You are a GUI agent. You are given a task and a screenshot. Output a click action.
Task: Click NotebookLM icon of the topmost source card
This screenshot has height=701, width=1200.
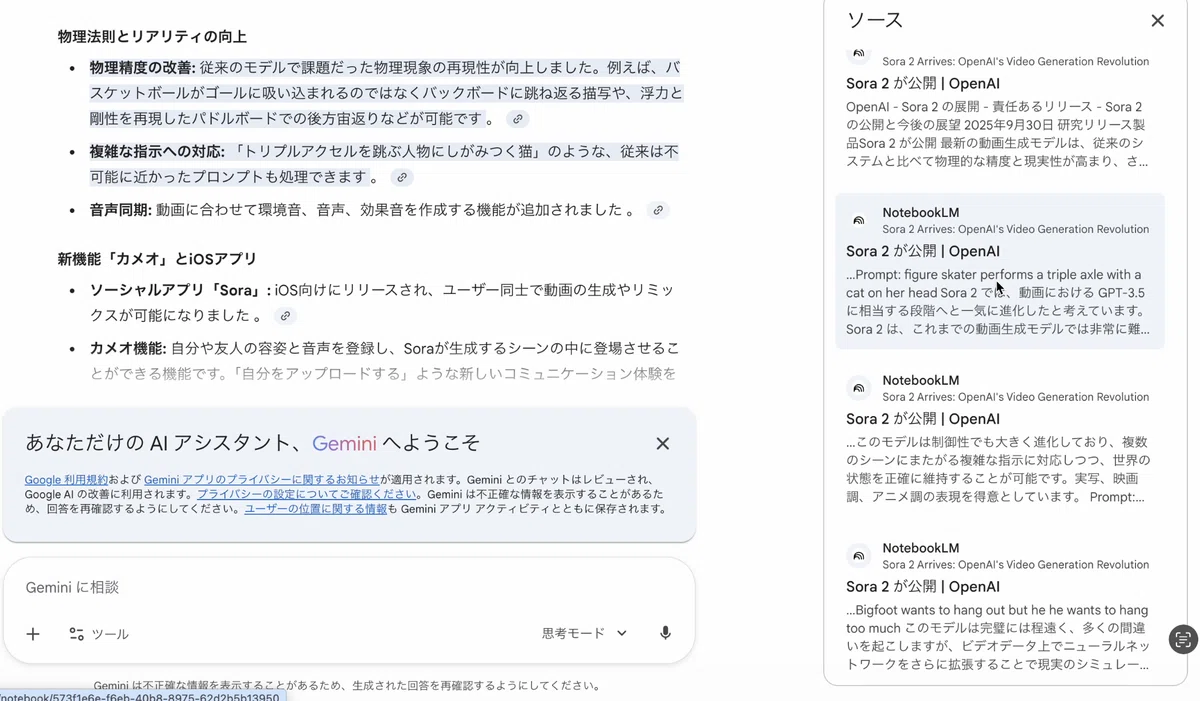(x=859, y=52)
